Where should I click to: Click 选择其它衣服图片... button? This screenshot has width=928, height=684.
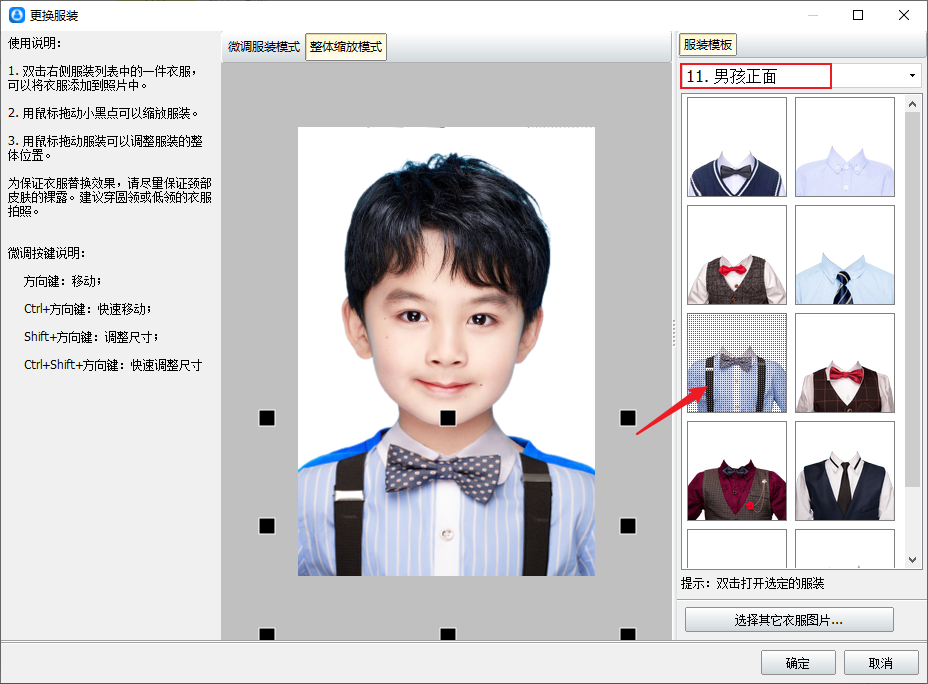tap(789, 620)
